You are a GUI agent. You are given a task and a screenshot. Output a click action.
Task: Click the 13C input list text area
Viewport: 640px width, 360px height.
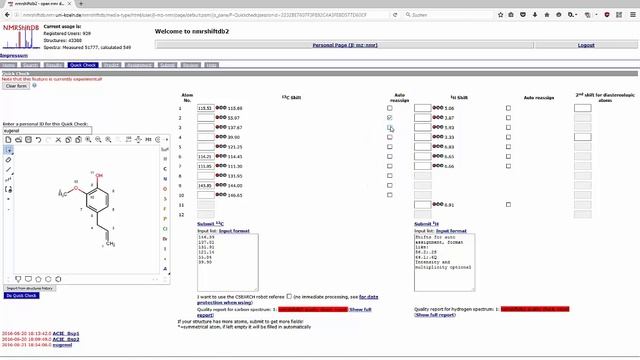pyautogui.click(x=228, y=262)
